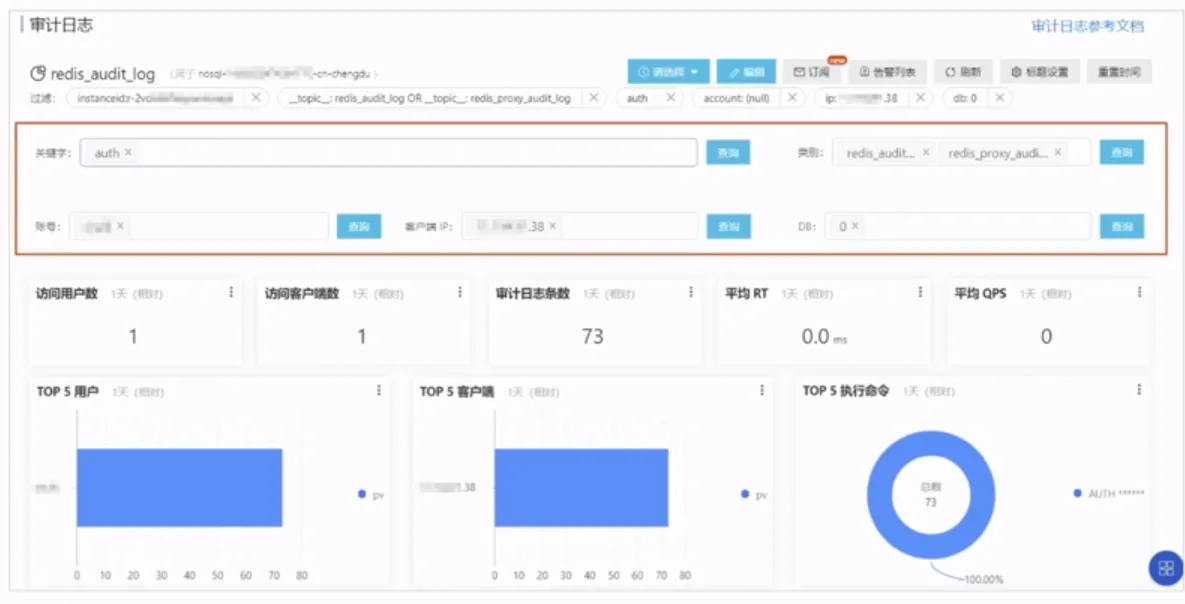Open the 审计日志条数 card options menu
This screenshot has height=604, width=1185.
[690, 292]
